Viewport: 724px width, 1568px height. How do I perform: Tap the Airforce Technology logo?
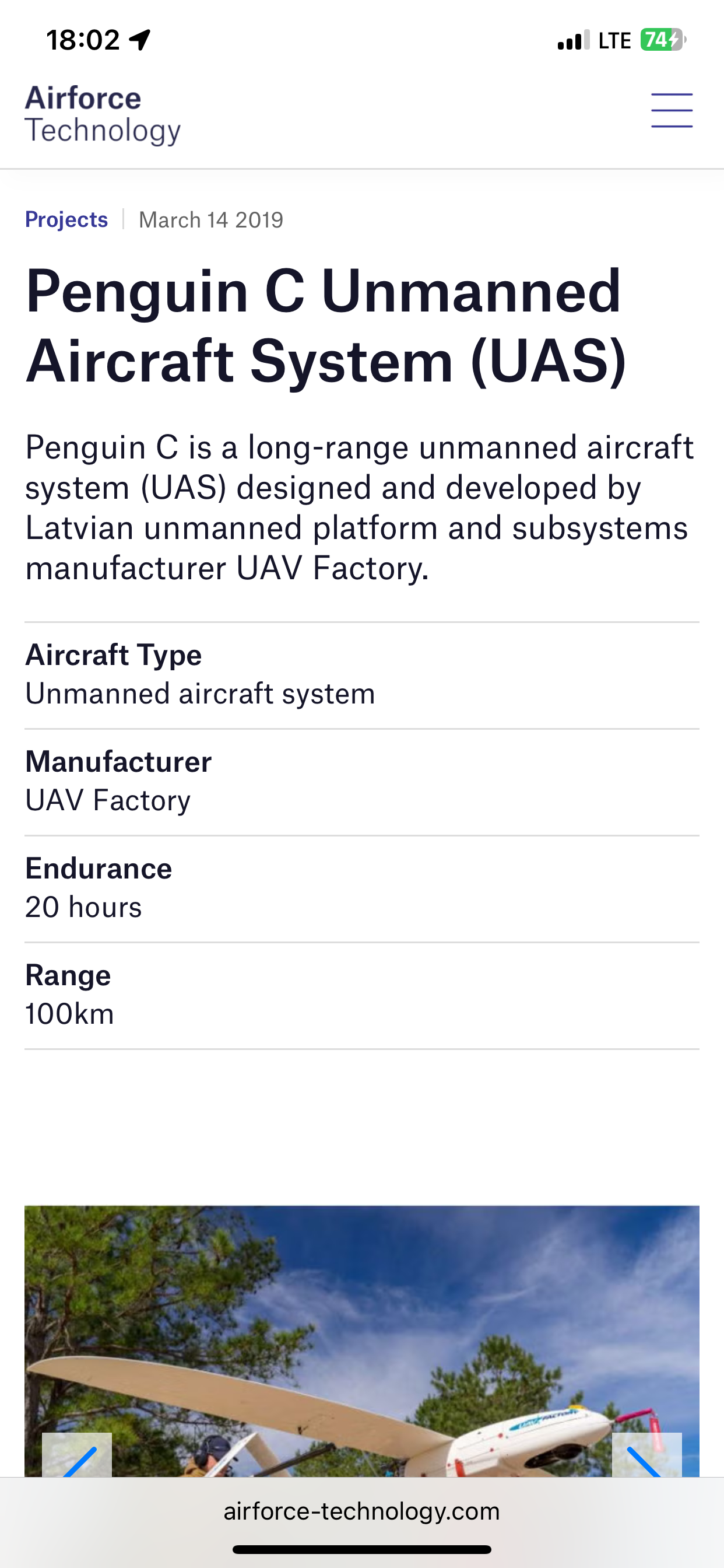103,114
